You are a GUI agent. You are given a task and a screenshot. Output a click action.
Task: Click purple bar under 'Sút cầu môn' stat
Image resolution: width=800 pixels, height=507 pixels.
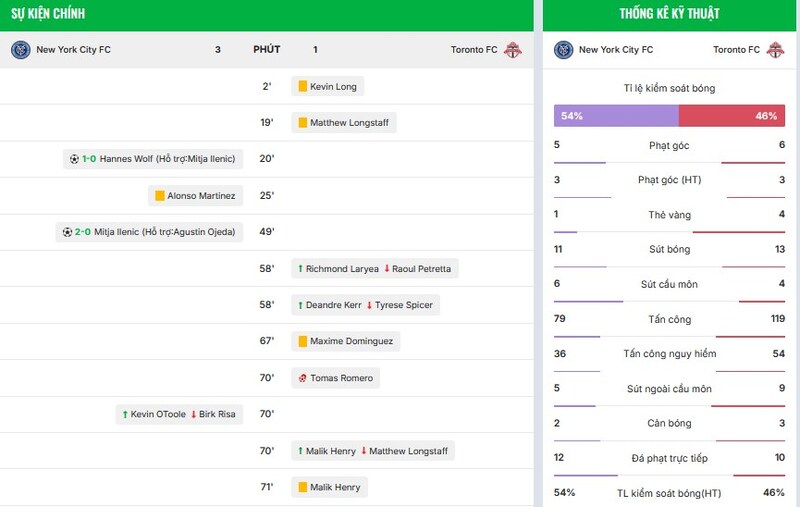tap(588, 301)
